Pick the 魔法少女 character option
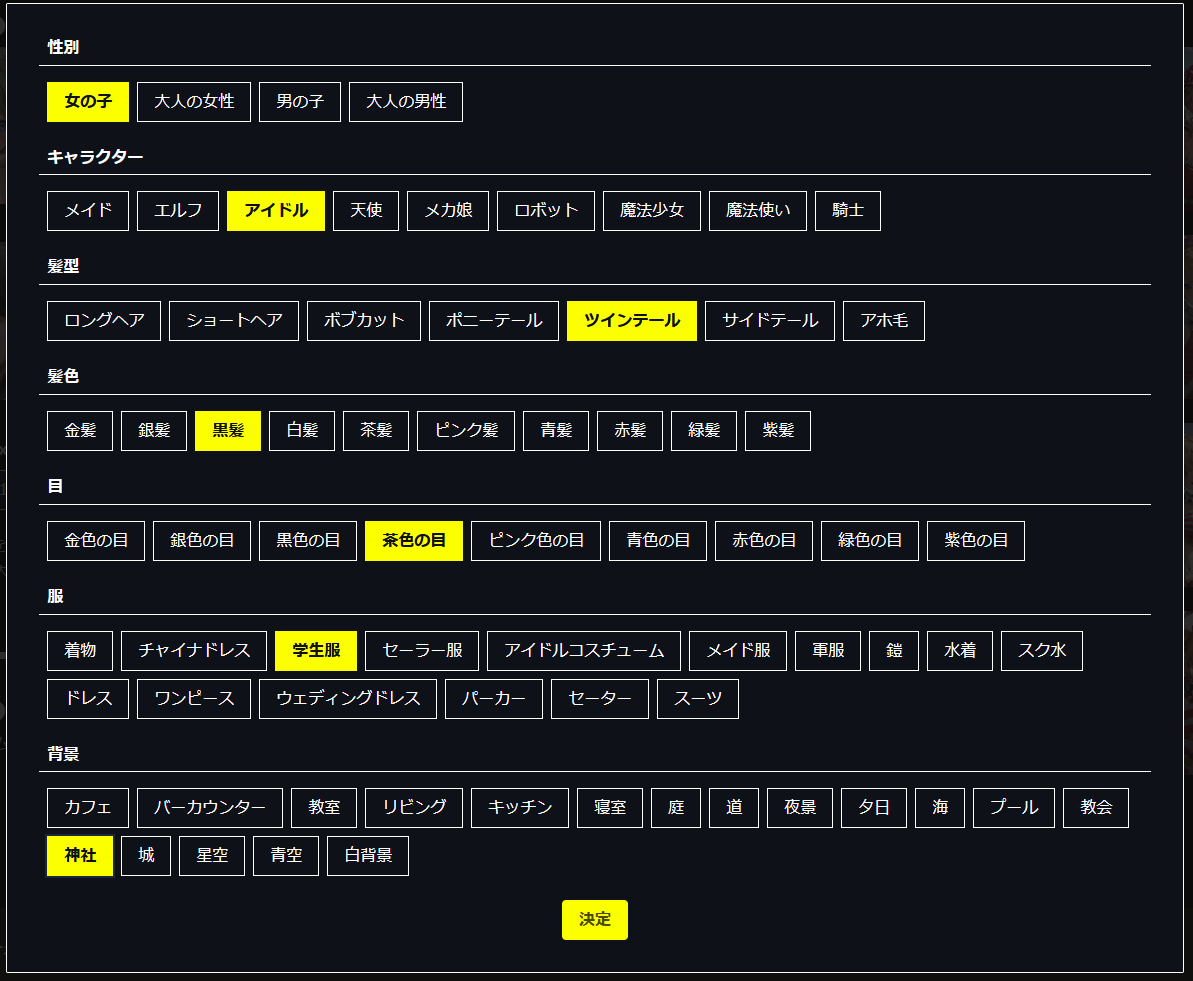The height and width of the screenshot is (981, 1193). tap(652, 211)
